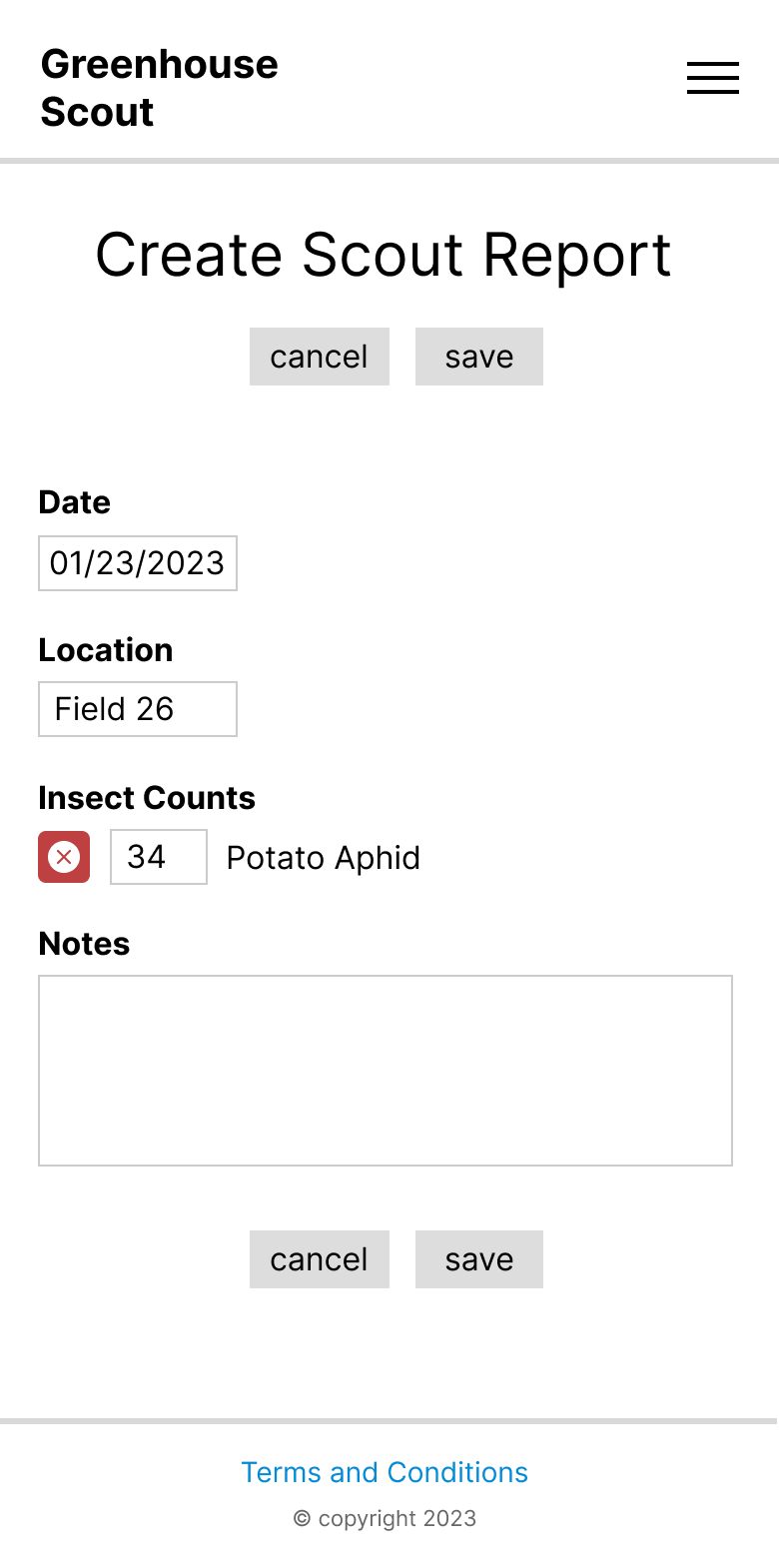
Task: Click the copyright 2023 footer text
Action: coord(385,1518)
